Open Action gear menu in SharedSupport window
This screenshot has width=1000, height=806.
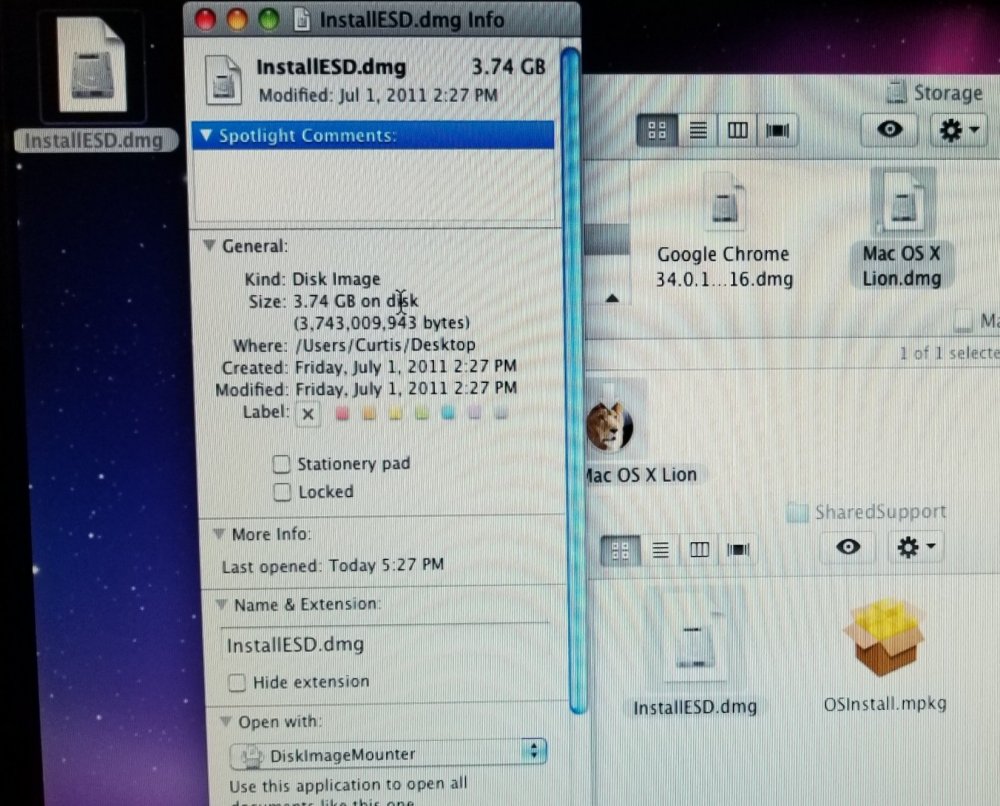[916, 547]
